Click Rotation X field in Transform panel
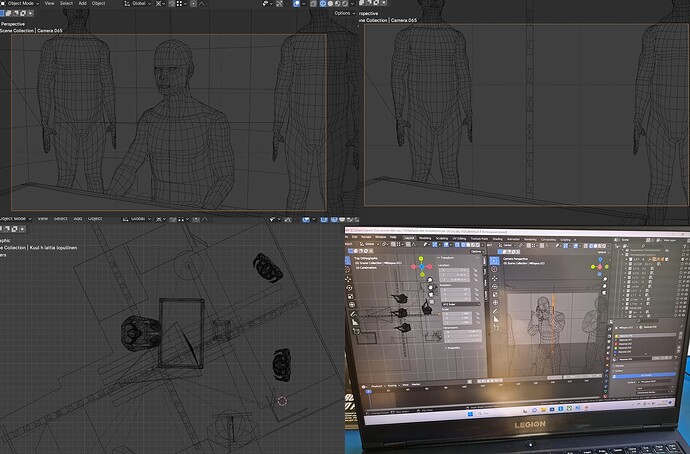 click(x=455, y=290)
